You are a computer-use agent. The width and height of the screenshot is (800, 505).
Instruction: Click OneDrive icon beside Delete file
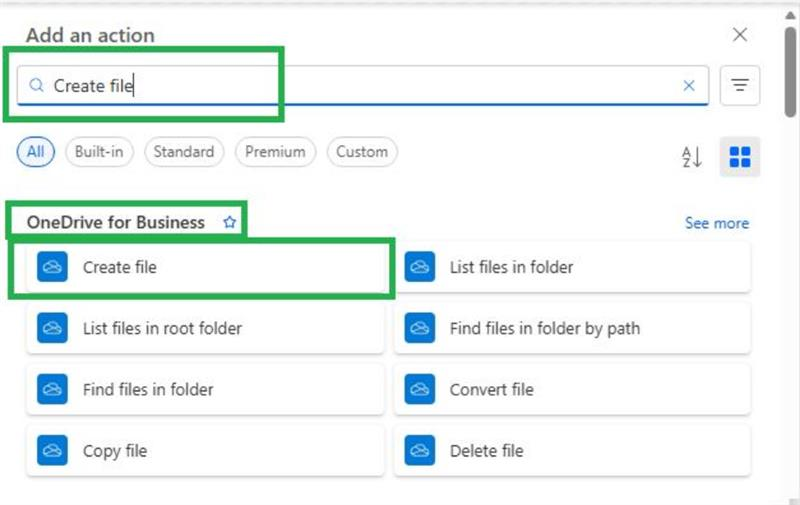tap(419, 450)
